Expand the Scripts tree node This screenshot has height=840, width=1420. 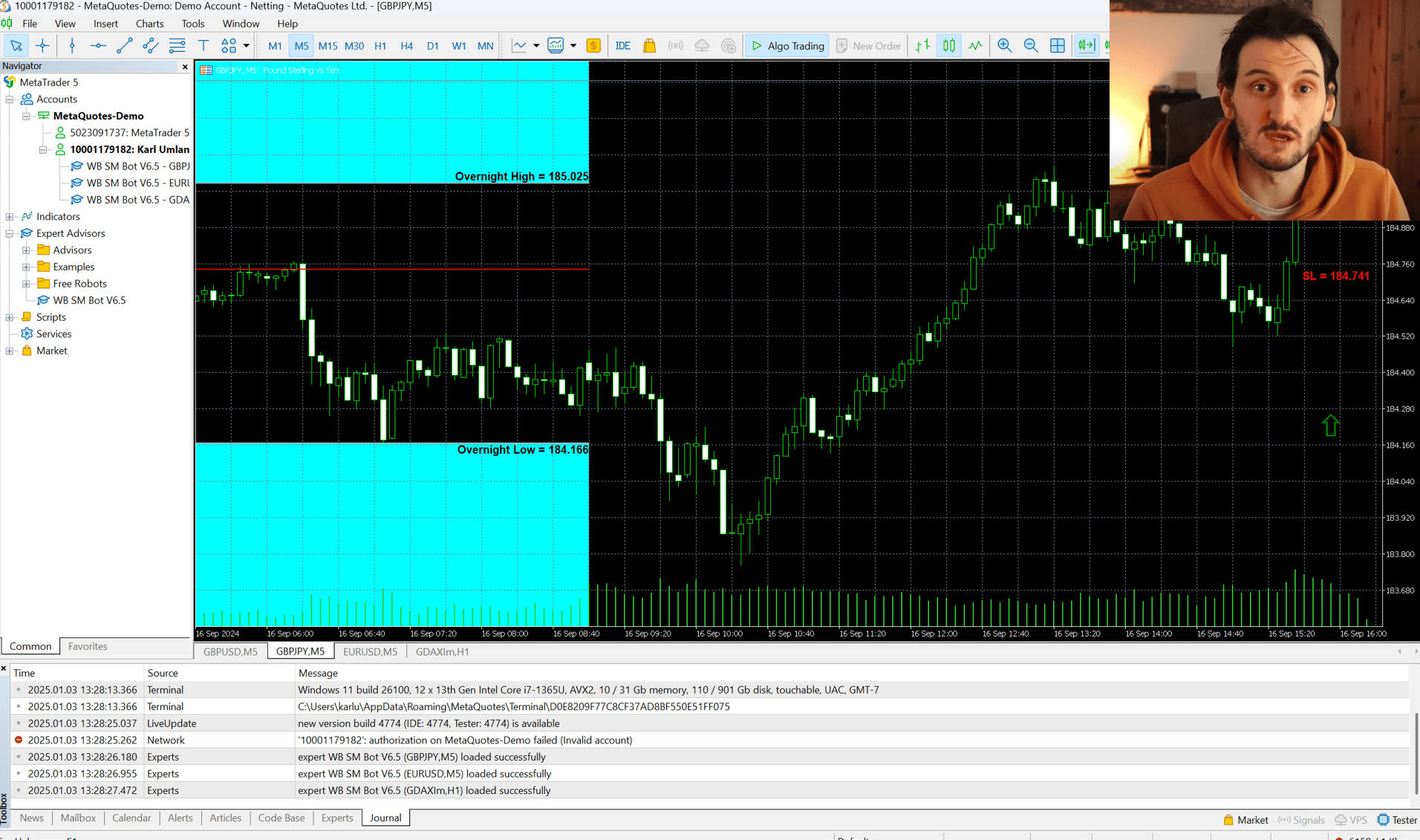10,318
